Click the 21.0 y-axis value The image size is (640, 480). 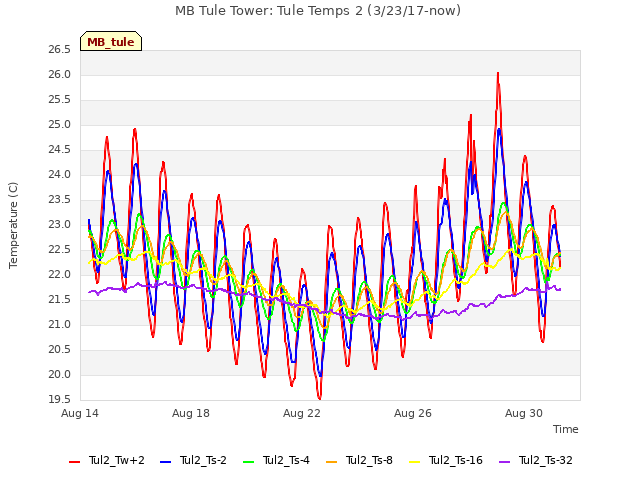[60, 324]
